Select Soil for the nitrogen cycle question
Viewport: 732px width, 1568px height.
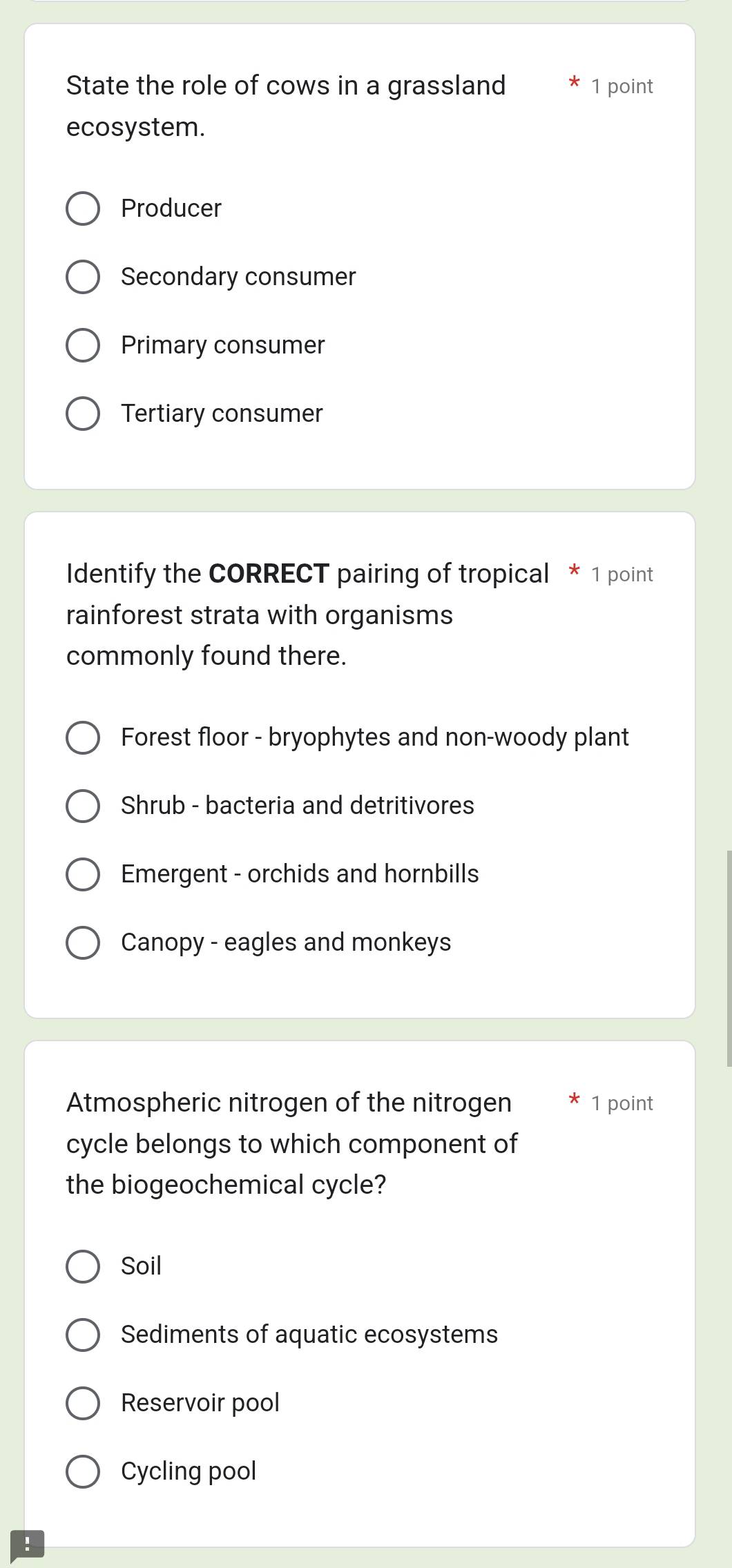coord(83,1266)
